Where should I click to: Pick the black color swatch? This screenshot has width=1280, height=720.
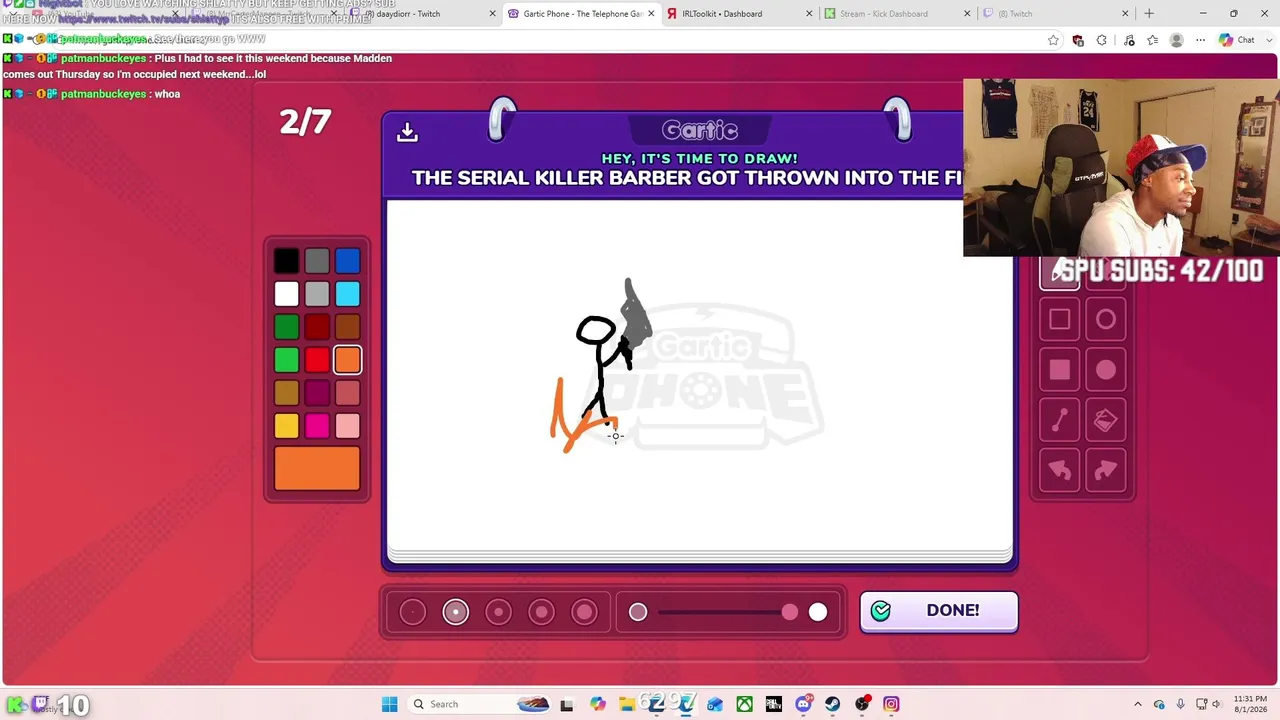pos(286,261)
